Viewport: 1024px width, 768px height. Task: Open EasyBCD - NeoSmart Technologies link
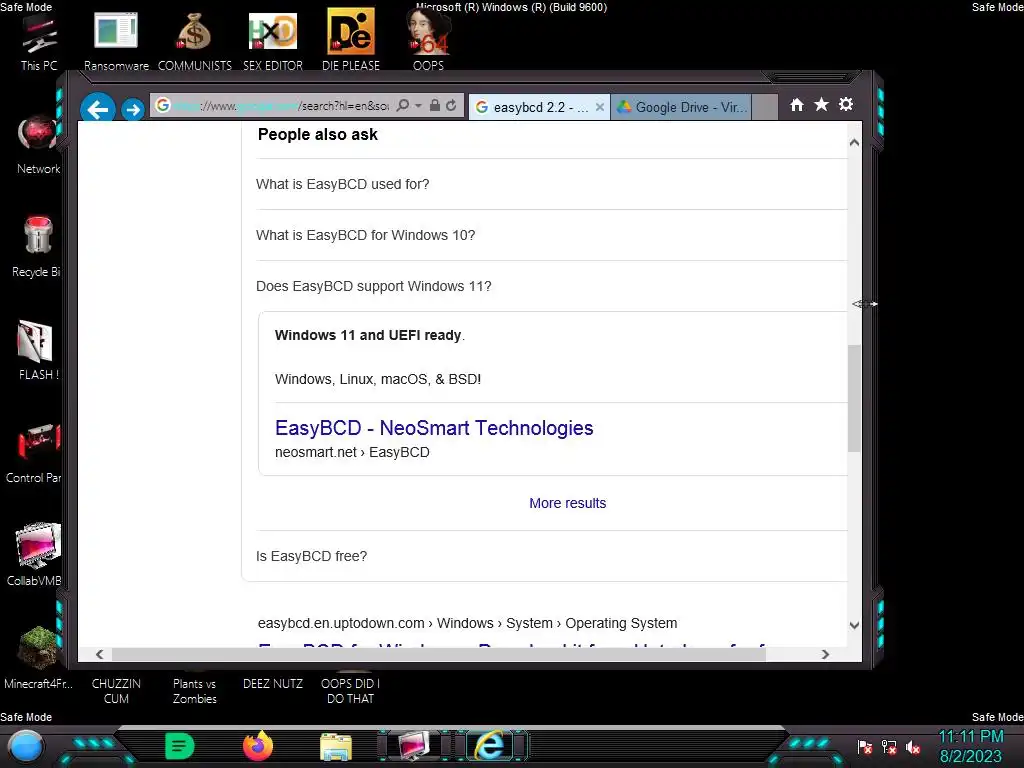tap(434, 428)
